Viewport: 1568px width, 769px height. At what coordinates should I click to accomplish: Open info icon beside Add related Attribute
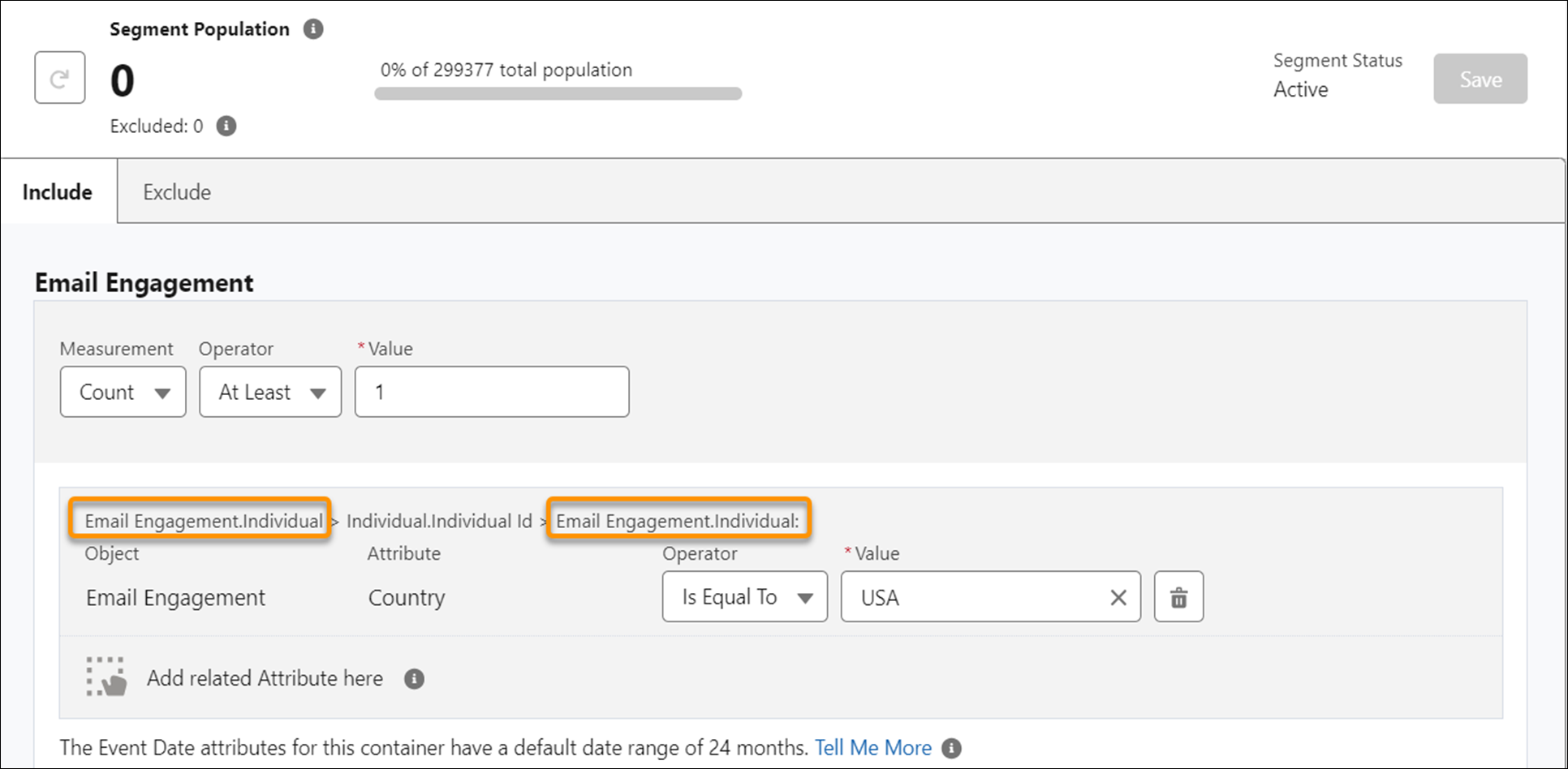(x=414, y=679)
